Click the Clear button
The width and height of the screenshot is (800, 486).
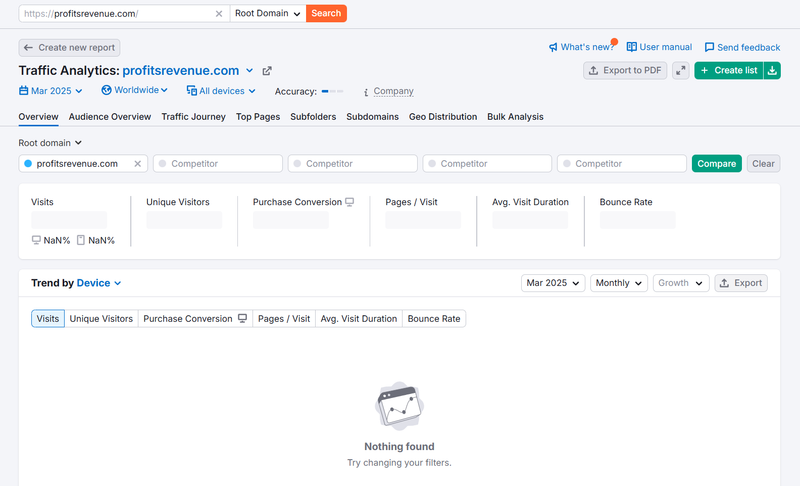pos(763,164)
